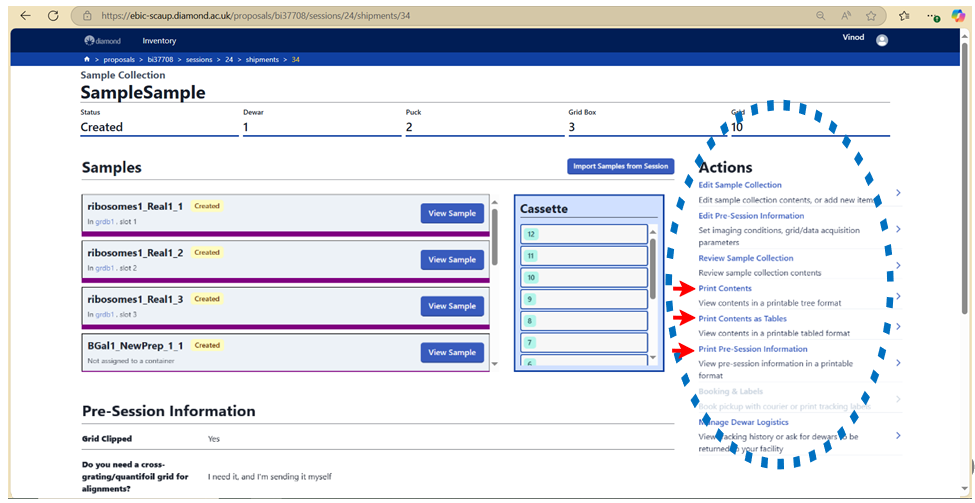Screen dimensions: 975x503
Task: Select cassette slot 10
Action: click(584, 277)
